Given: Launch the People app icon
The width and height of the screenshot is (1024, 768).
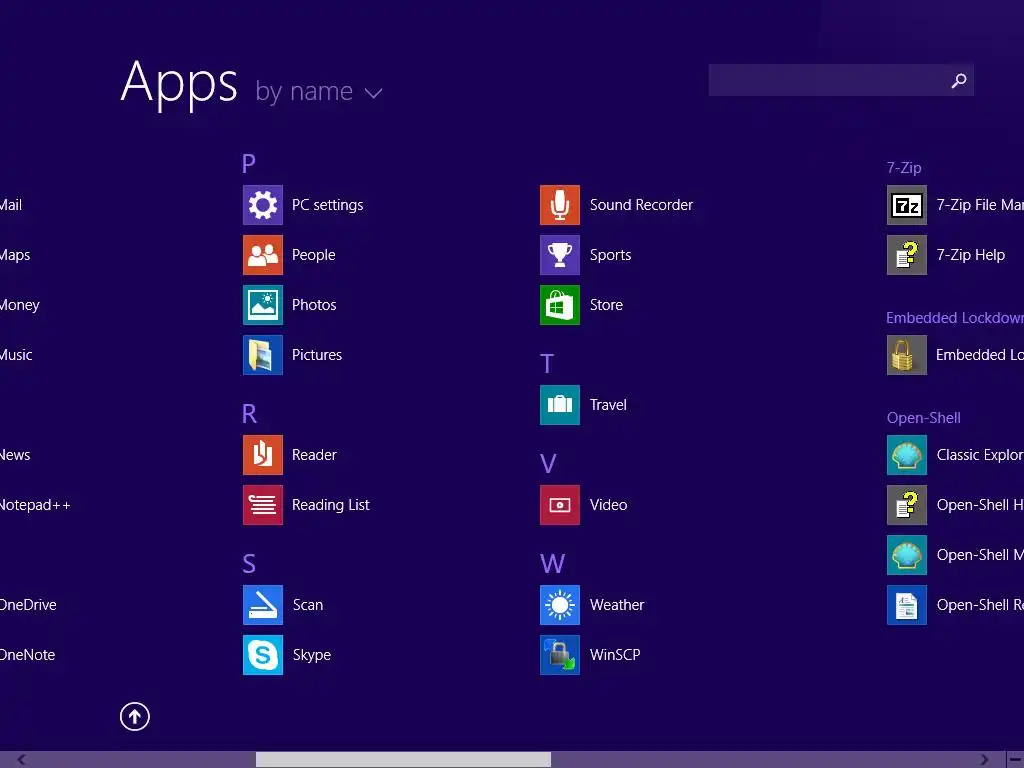Looking at the screenshot, I should [263, 255].
